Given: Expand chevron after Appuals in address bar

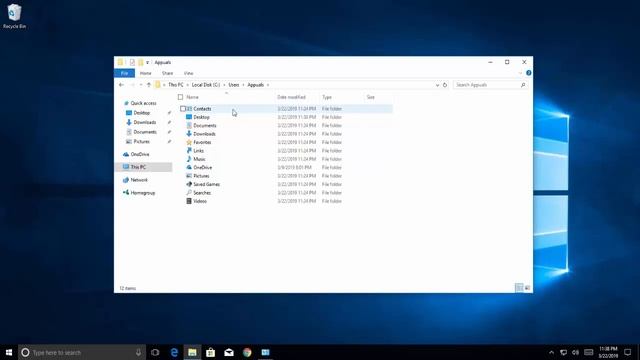Looking at the screenshot, I should click(x=268, y=85).
